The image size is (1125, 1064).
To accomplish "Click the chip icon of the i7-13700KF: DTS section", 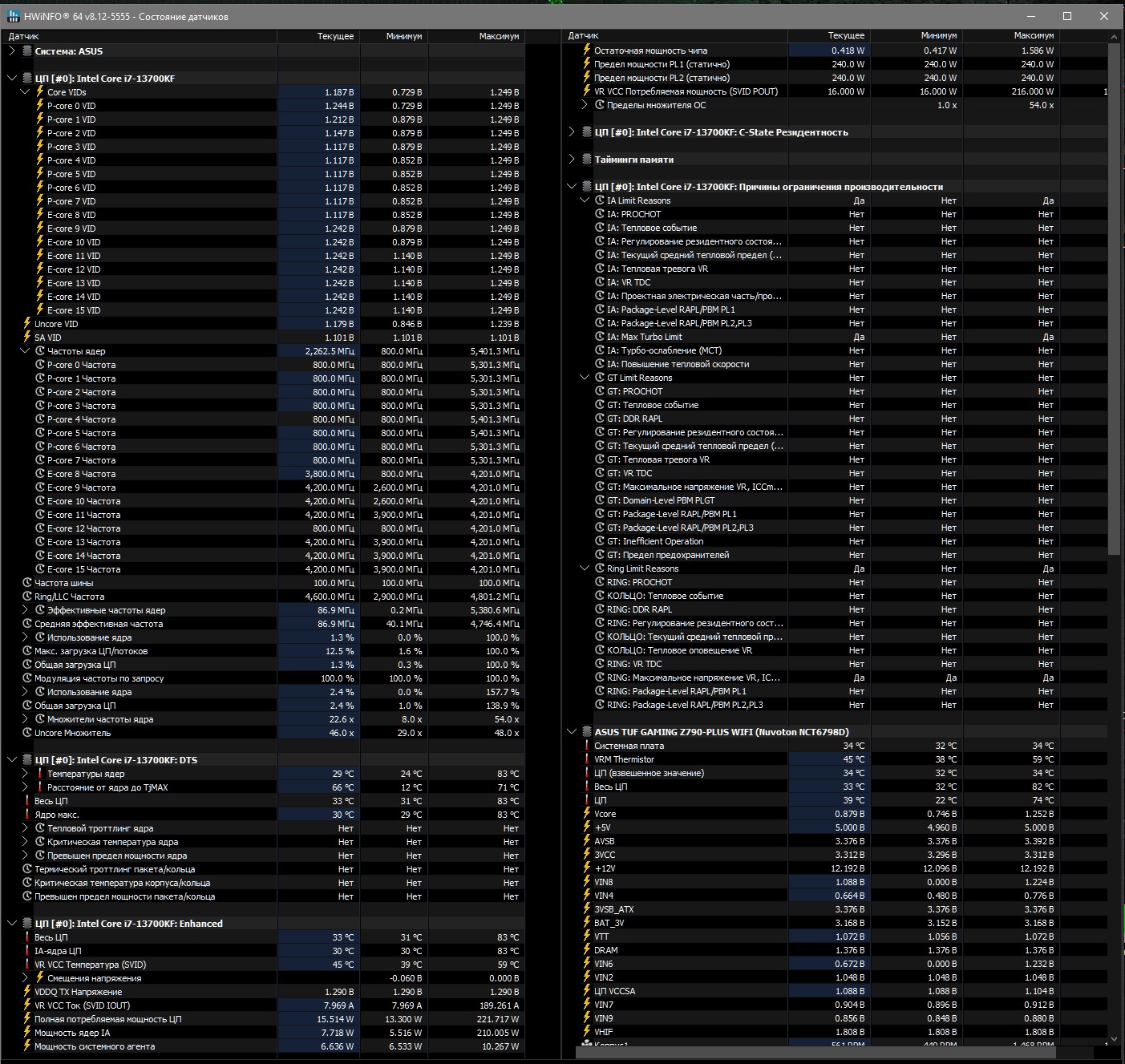I will click(x=27, y=760).
